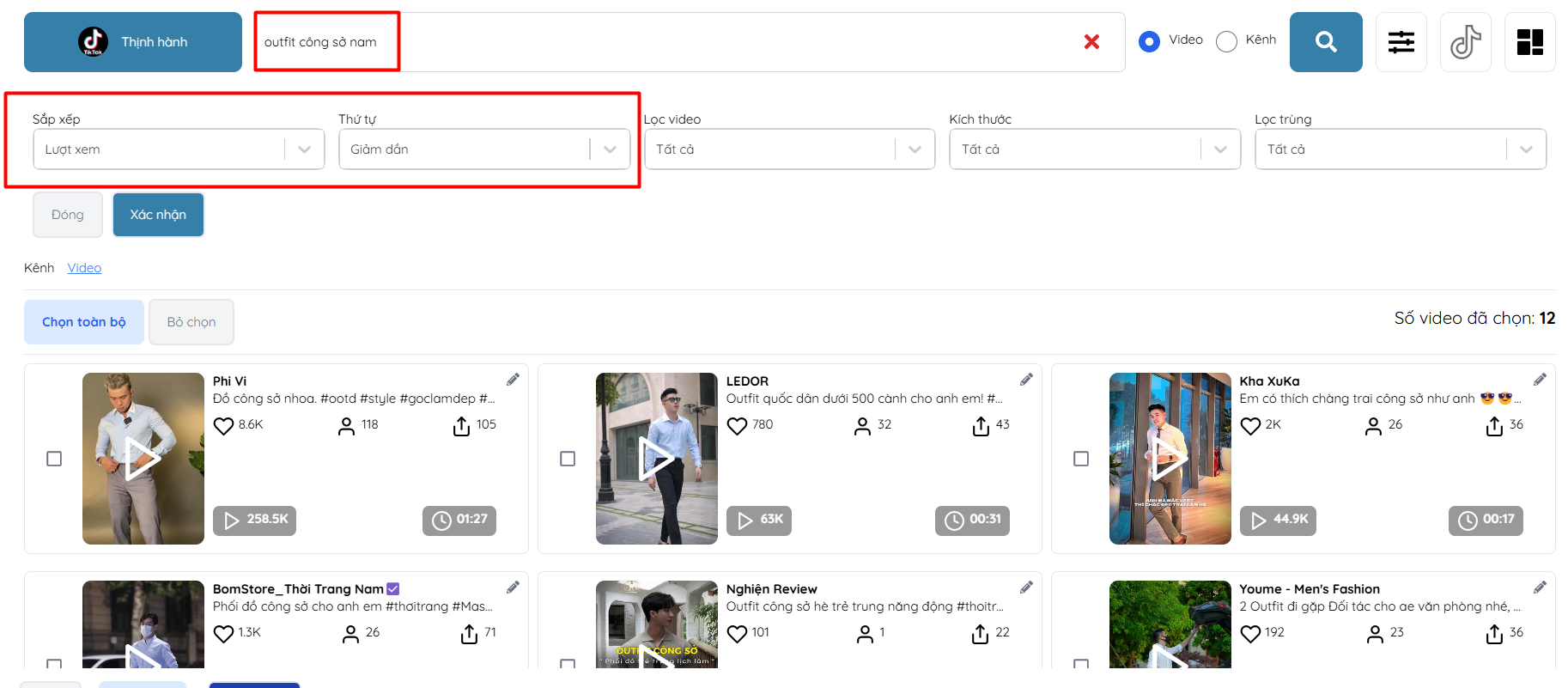Play the Phi Vi video thumbnail
Screen dimensions: 1568x688
coord(143,459)
